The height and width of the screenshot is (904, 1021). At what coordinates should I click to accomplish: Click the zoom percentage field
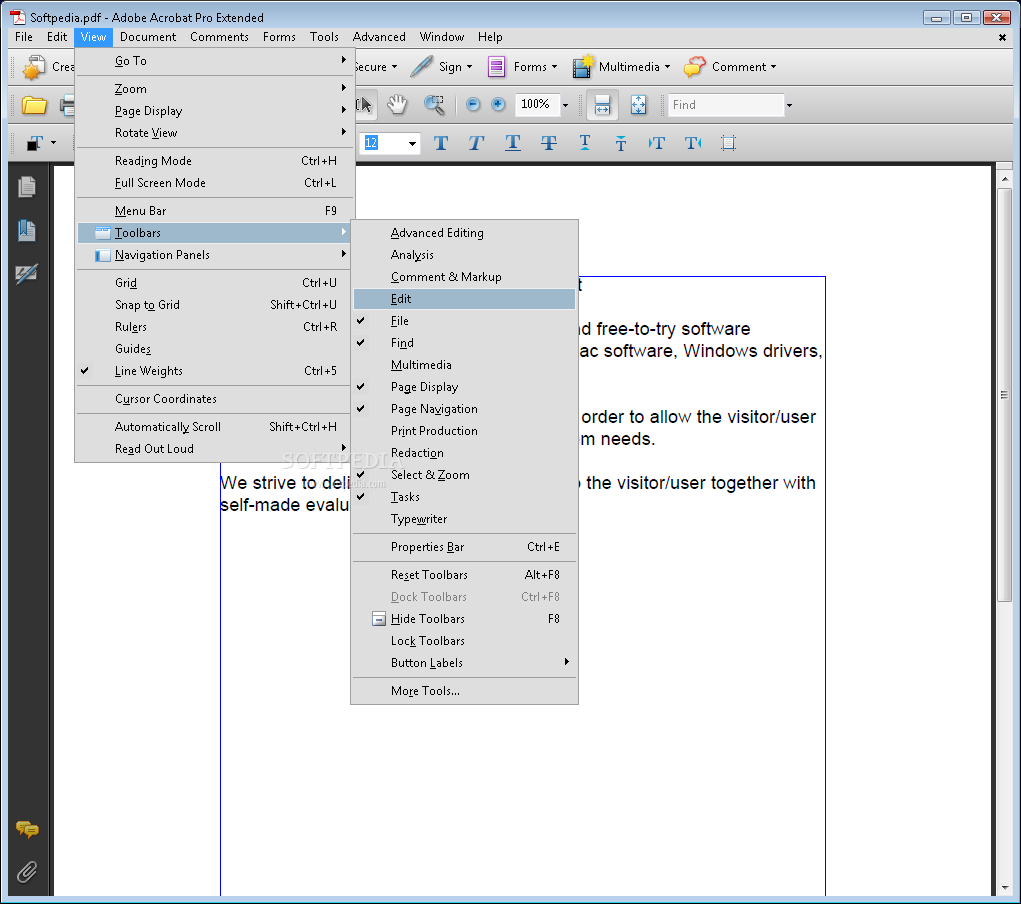coord(537,104)
